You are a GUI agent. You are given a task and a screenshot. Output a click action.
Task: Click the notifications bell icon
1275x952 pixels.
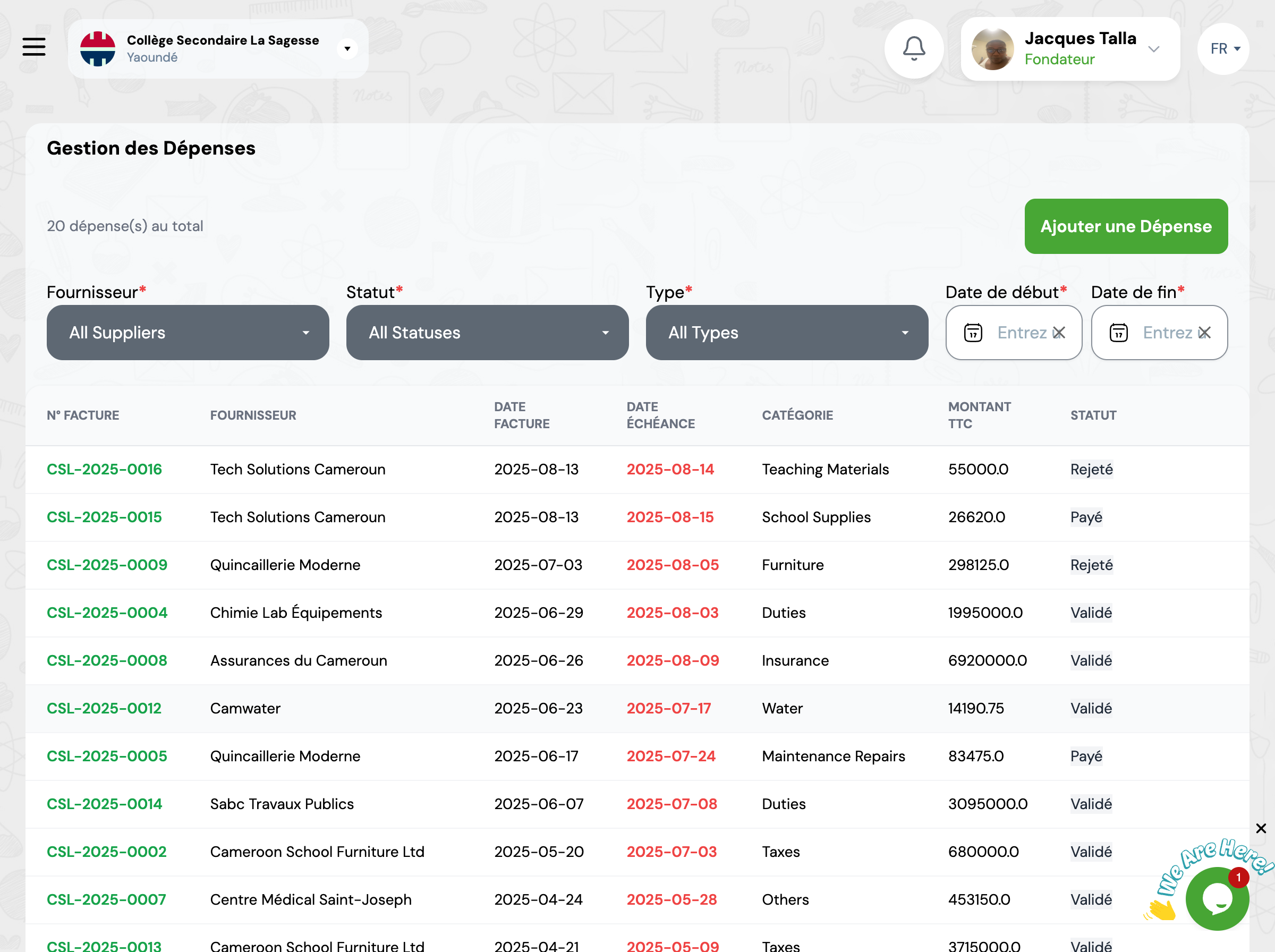[x=914, y=49]
